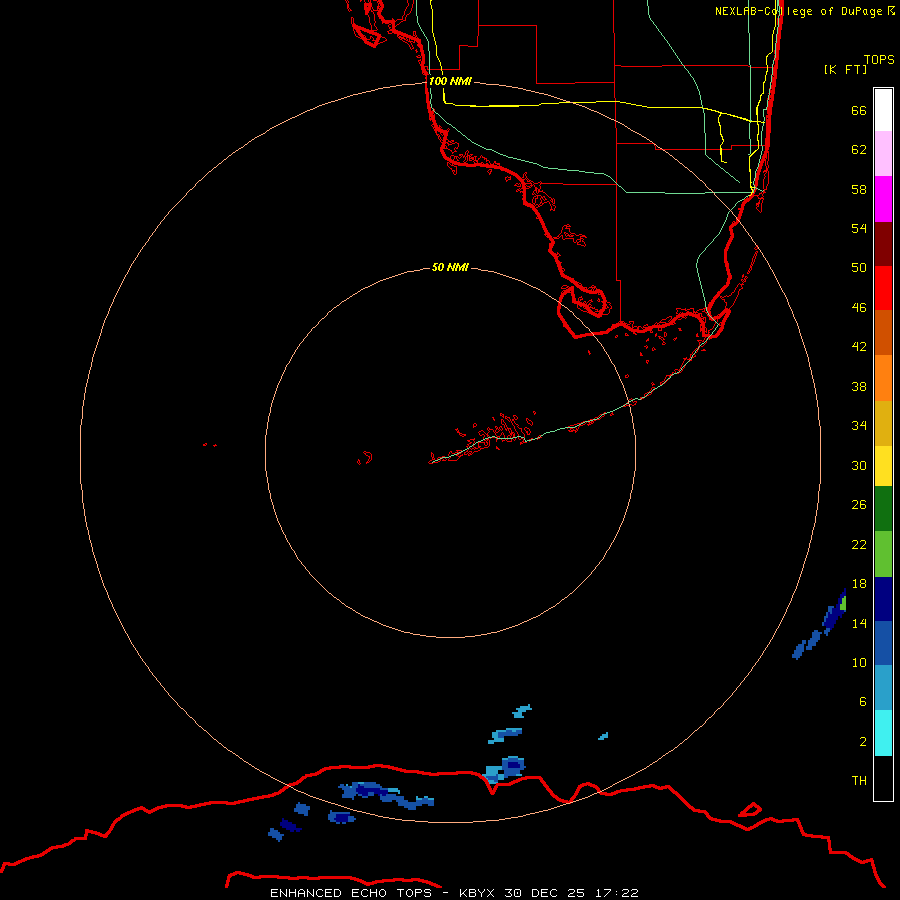Screen dimensions: 900x900
Task: Pick the dark orange legend swatch
Action: pos(883,333)
